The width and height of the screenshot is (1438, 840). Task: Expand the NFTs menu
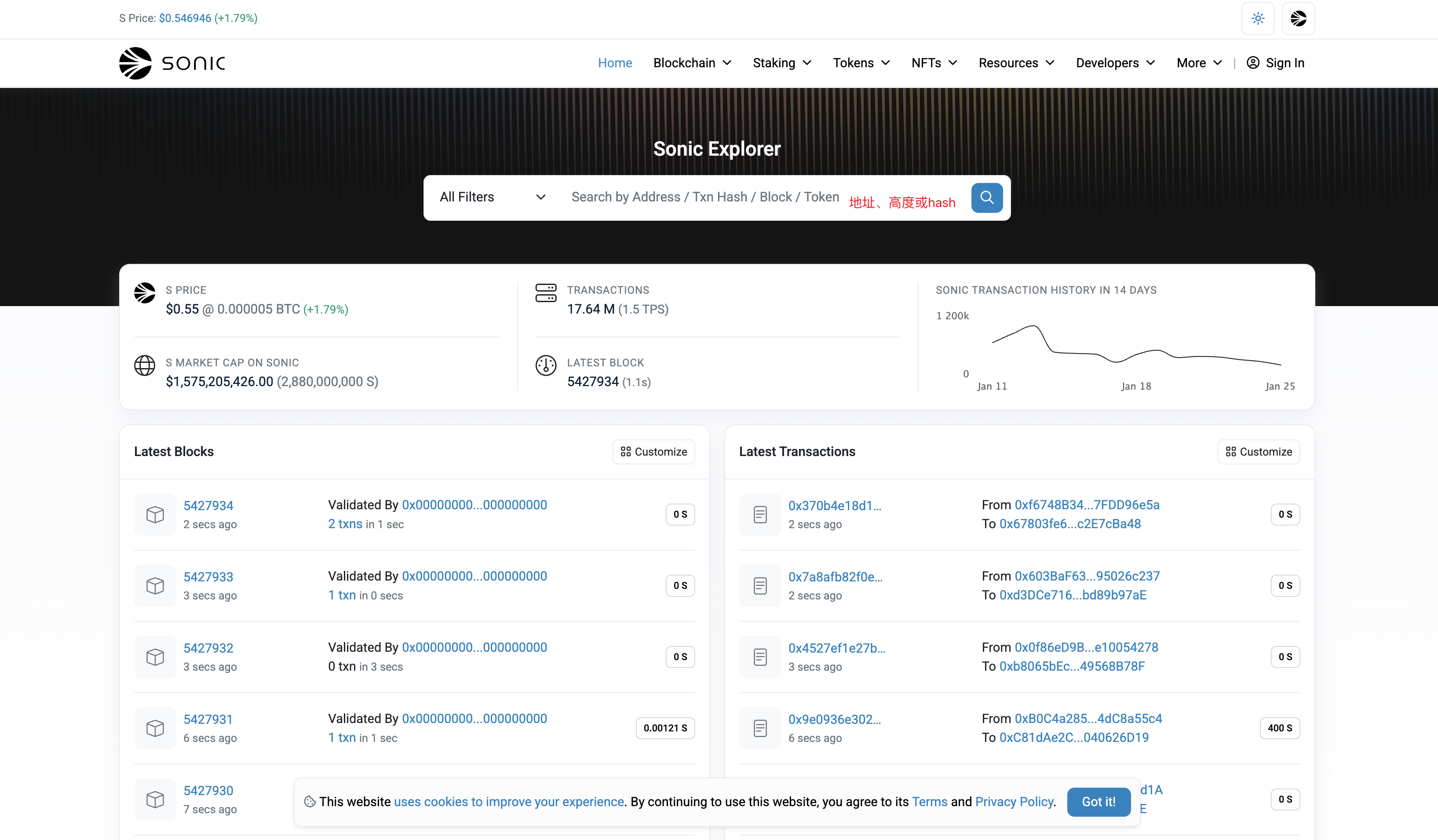click(x=934, y=63)
